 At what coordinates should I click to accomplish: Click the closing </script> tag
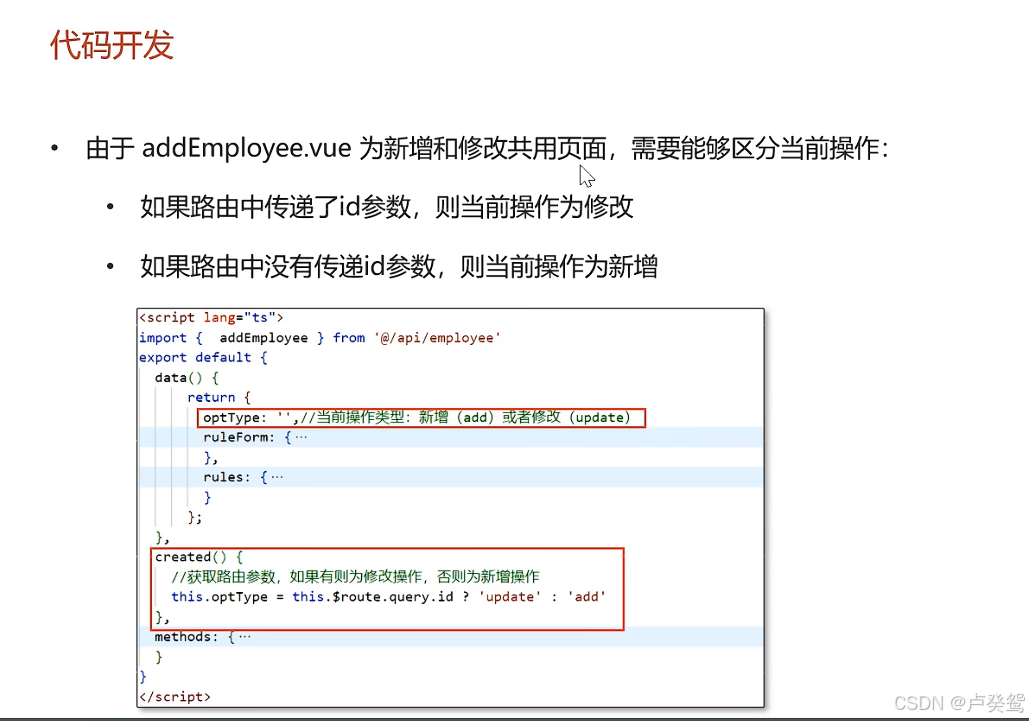(x=175, y=697)
